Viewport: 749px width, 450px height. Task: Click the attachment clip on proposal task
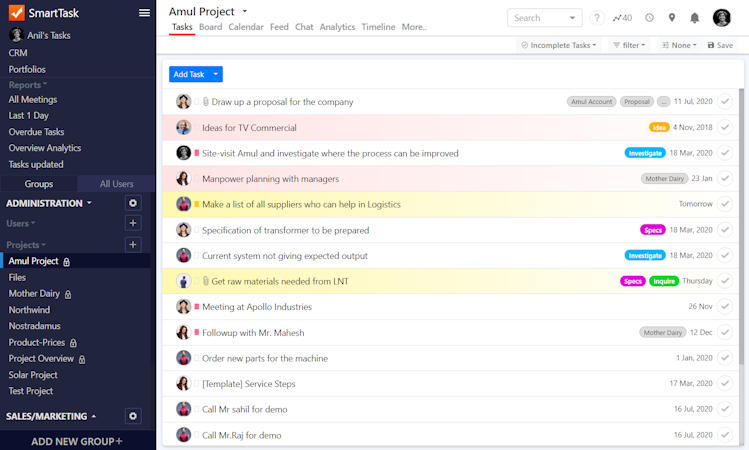(x=205, y=102)
